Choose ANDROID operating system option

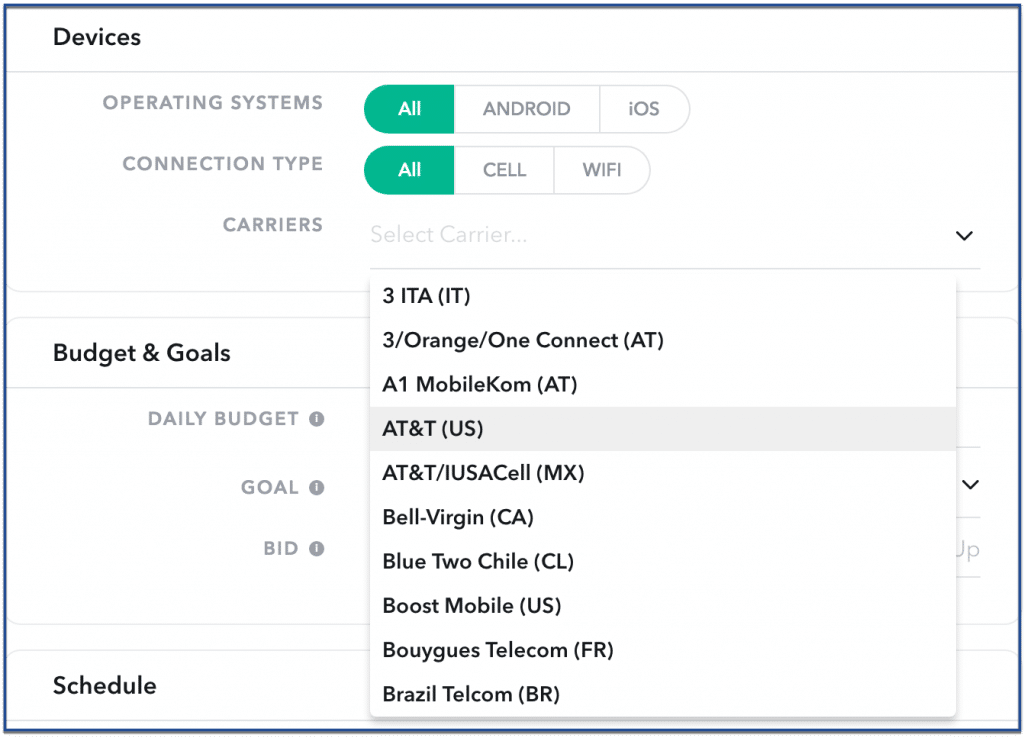[x=526, y=109]
